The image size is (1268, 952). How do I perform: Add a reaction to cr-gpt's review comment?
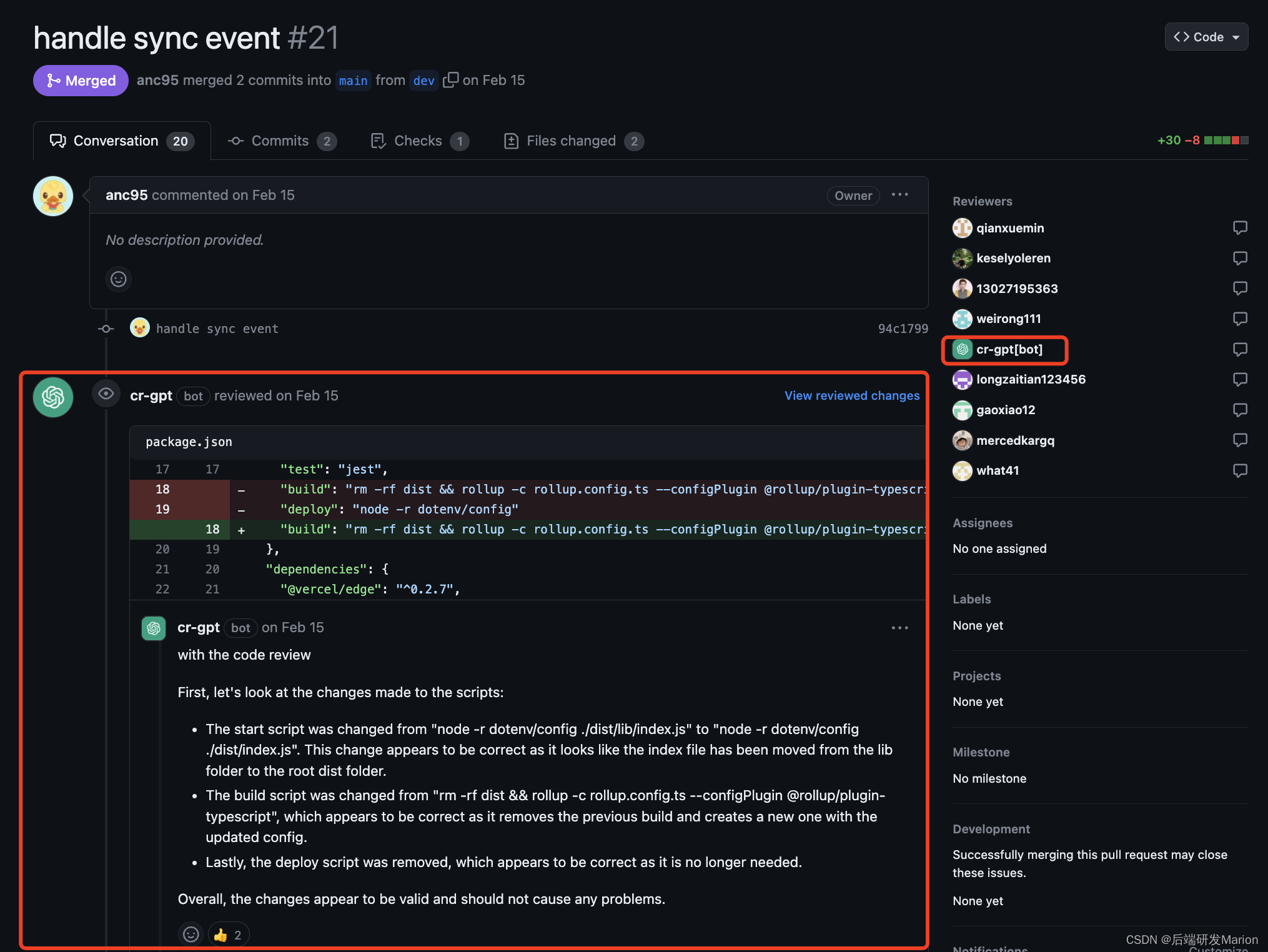pyautogui.click(x=191, y=934)
